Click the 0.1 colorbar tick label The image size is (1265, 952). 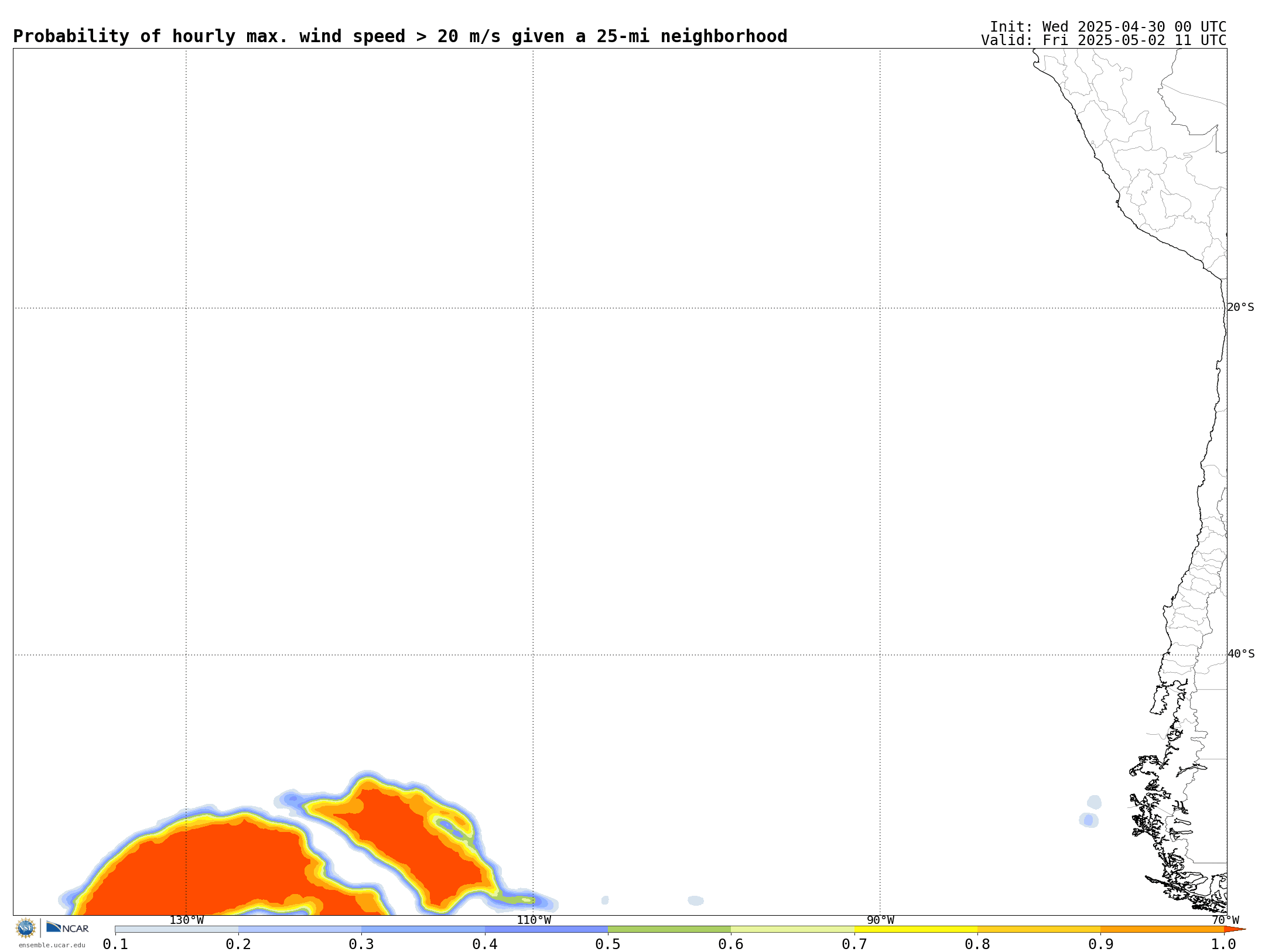(115, 944)
